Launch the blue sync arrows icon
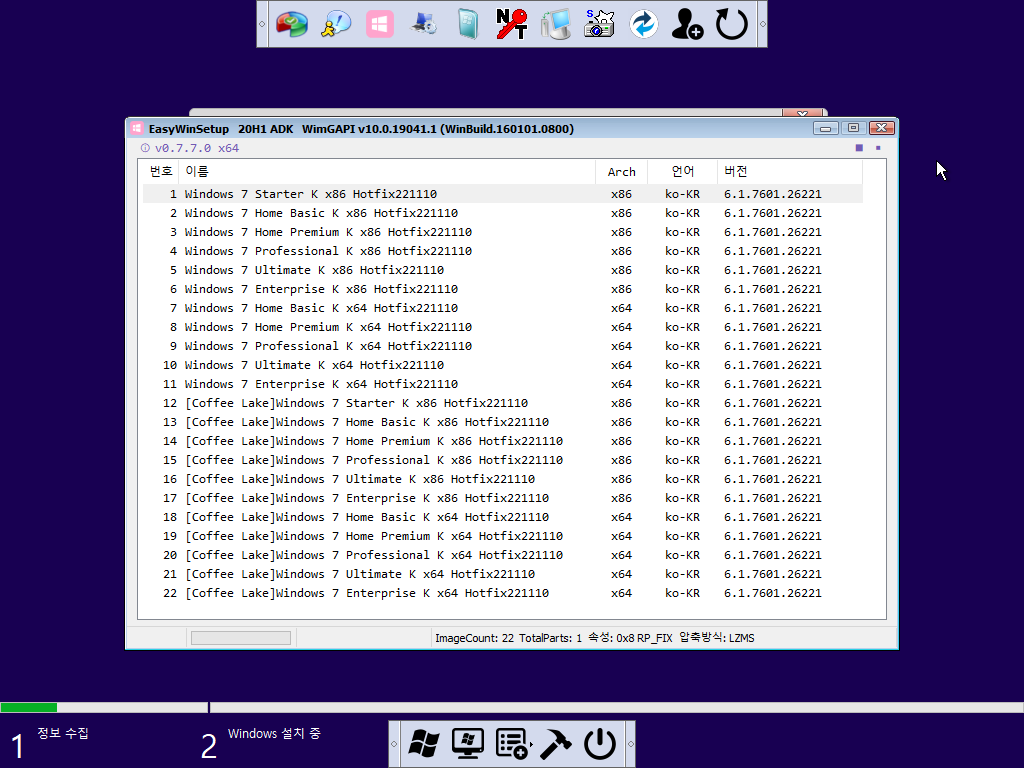1024x768 pixels. click(643, 24)
